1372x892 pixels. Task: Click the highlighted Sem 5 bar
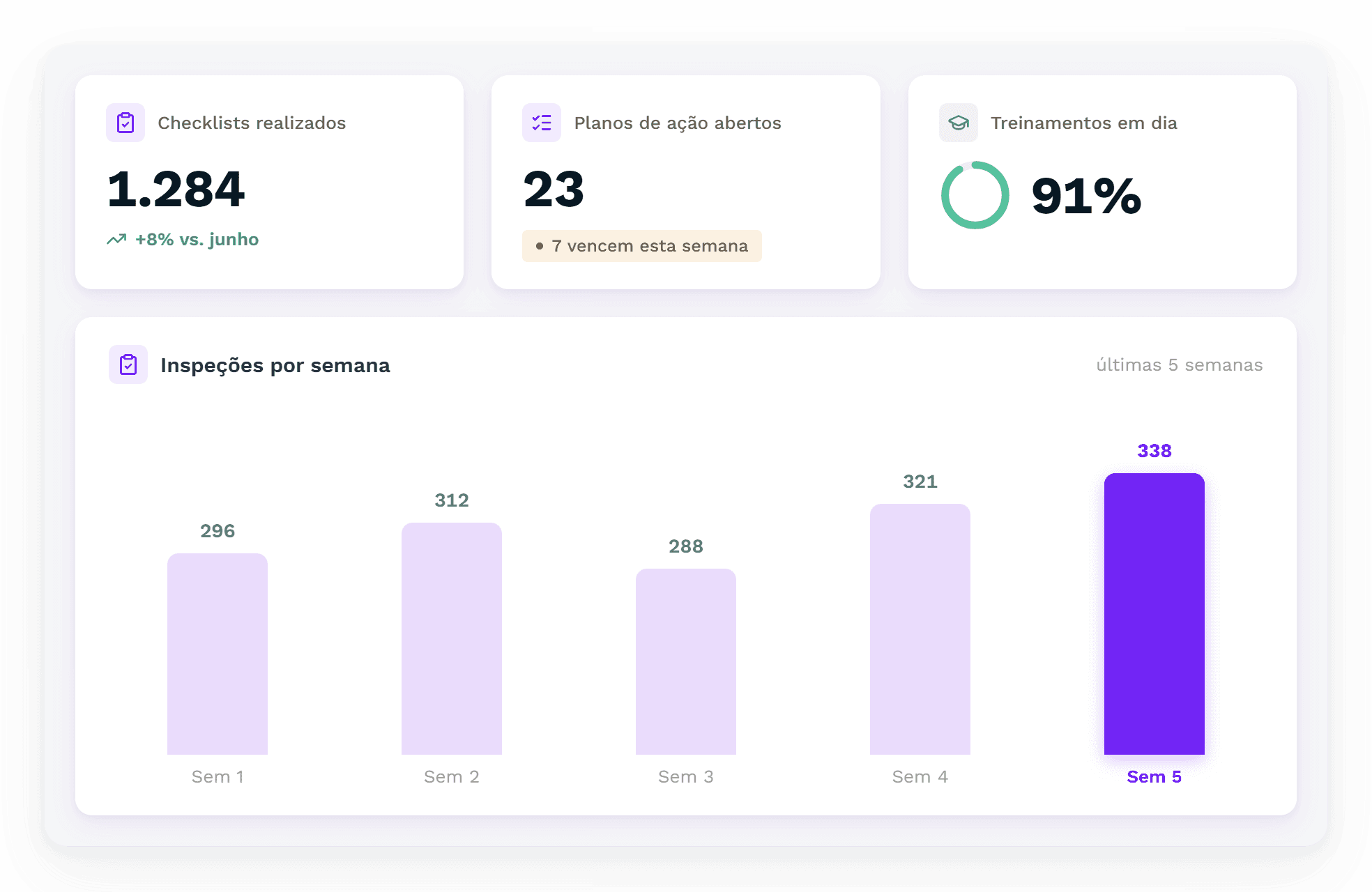1154,614
